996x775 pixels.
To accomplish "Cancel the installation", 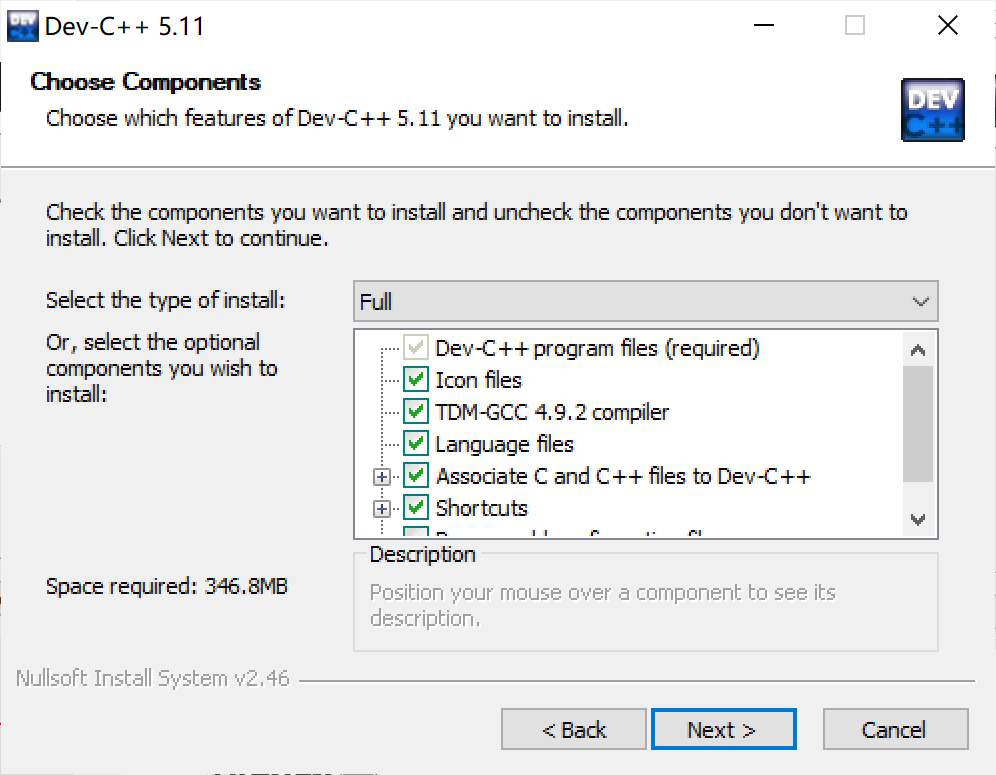I will 895,729.
